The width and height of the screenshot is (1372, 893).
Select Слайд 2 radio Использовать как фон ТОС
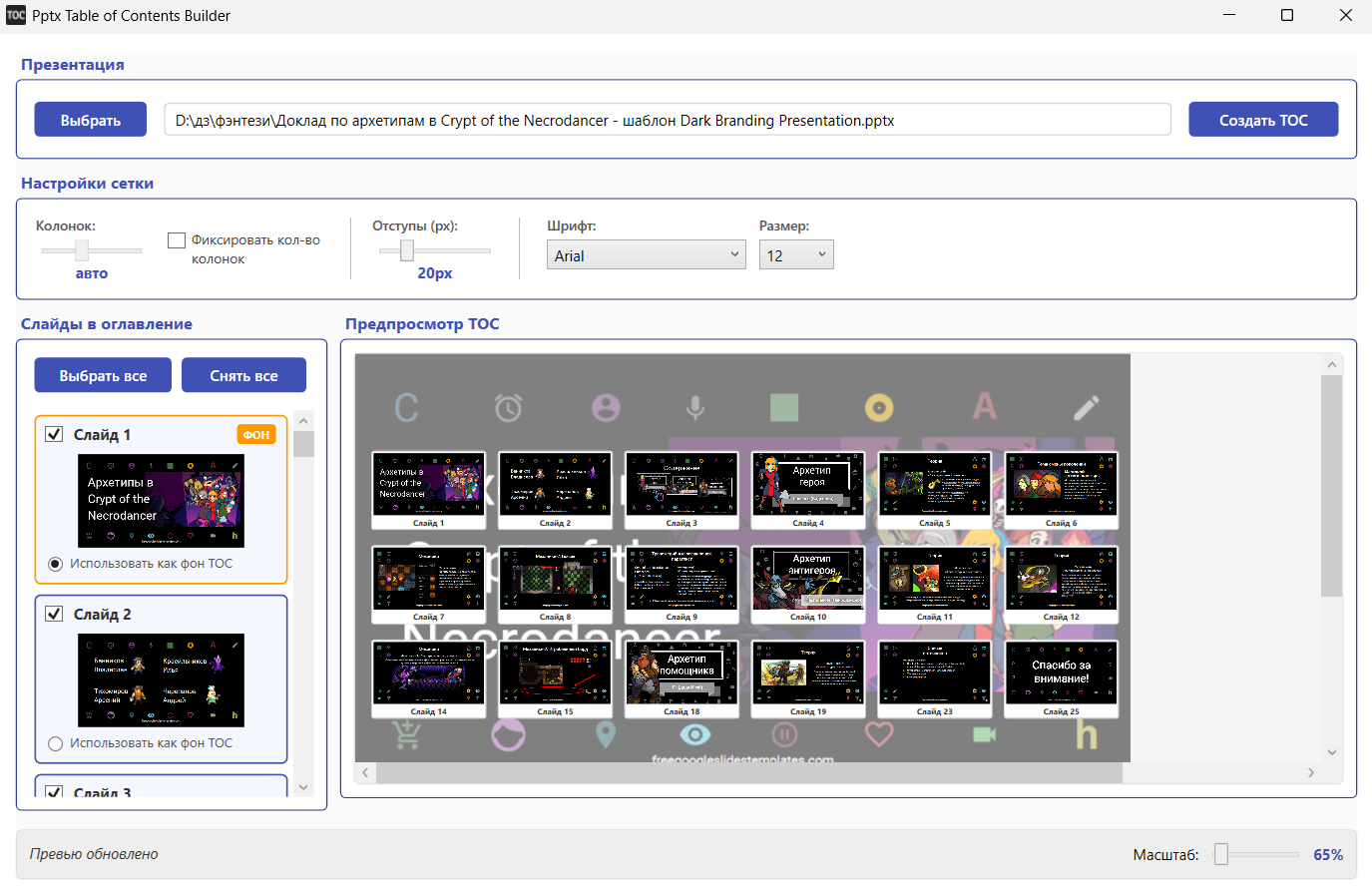coord(56,743)
